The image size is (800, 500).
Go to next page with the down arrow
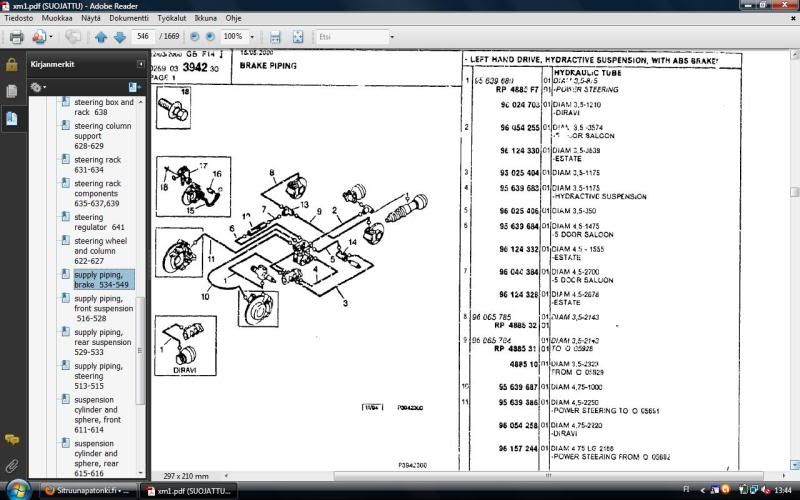[x=119, y=37]
